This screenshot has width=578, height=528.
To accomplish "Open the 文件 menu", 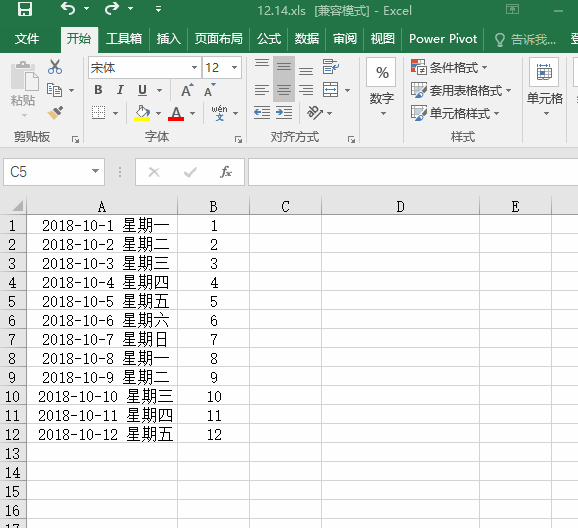I will coord(27,38).
